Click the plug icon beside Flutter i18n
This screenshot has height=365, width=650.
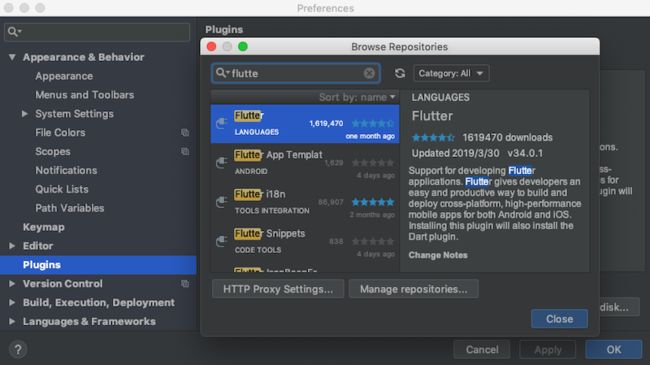coord(222,202)
